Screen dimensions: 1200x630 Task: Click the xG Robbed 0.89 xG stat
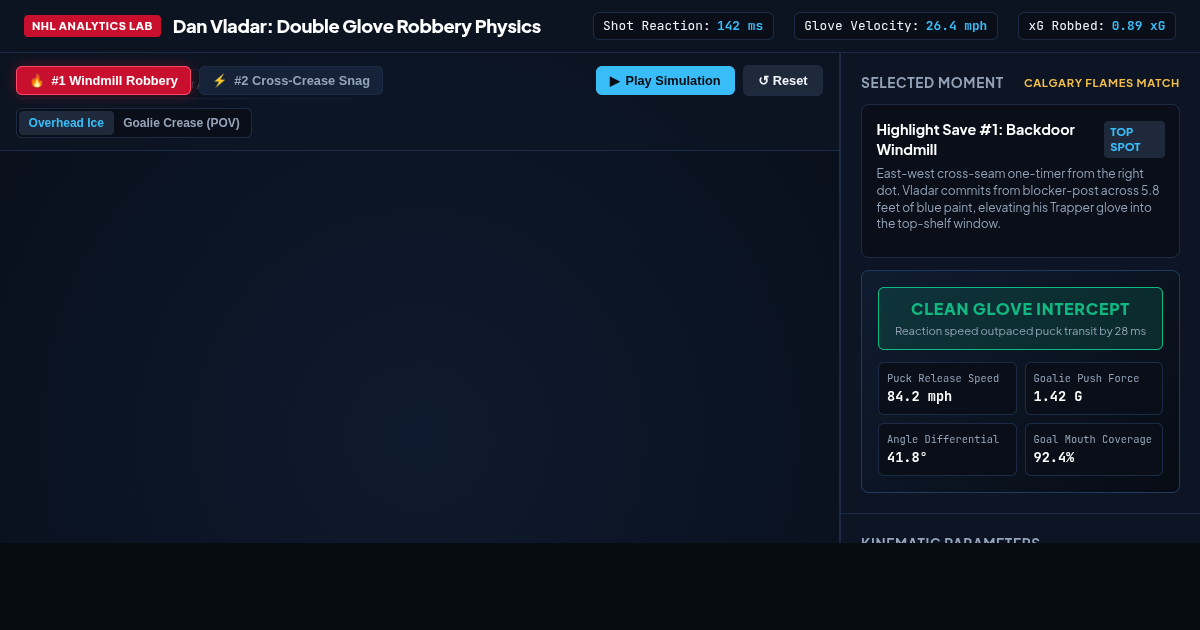1097,26
